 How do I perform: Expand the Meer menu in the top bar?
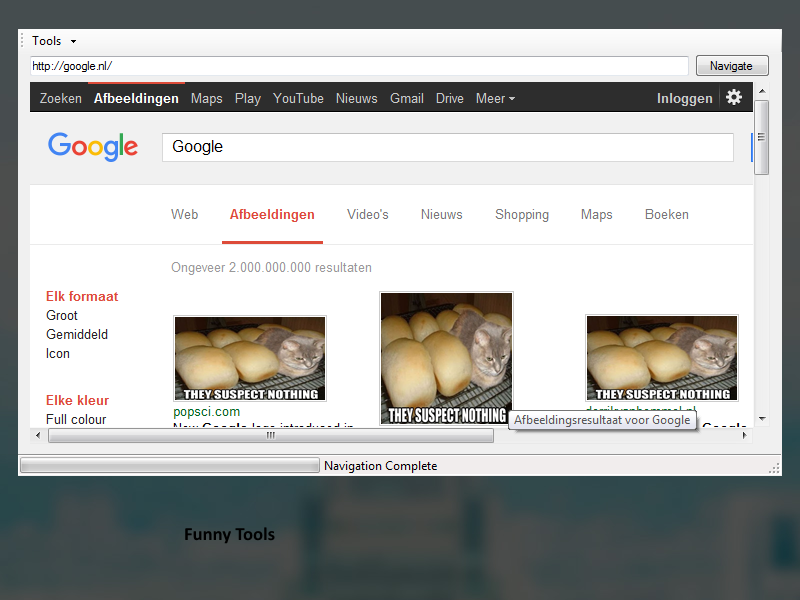(x=495, y=98)
